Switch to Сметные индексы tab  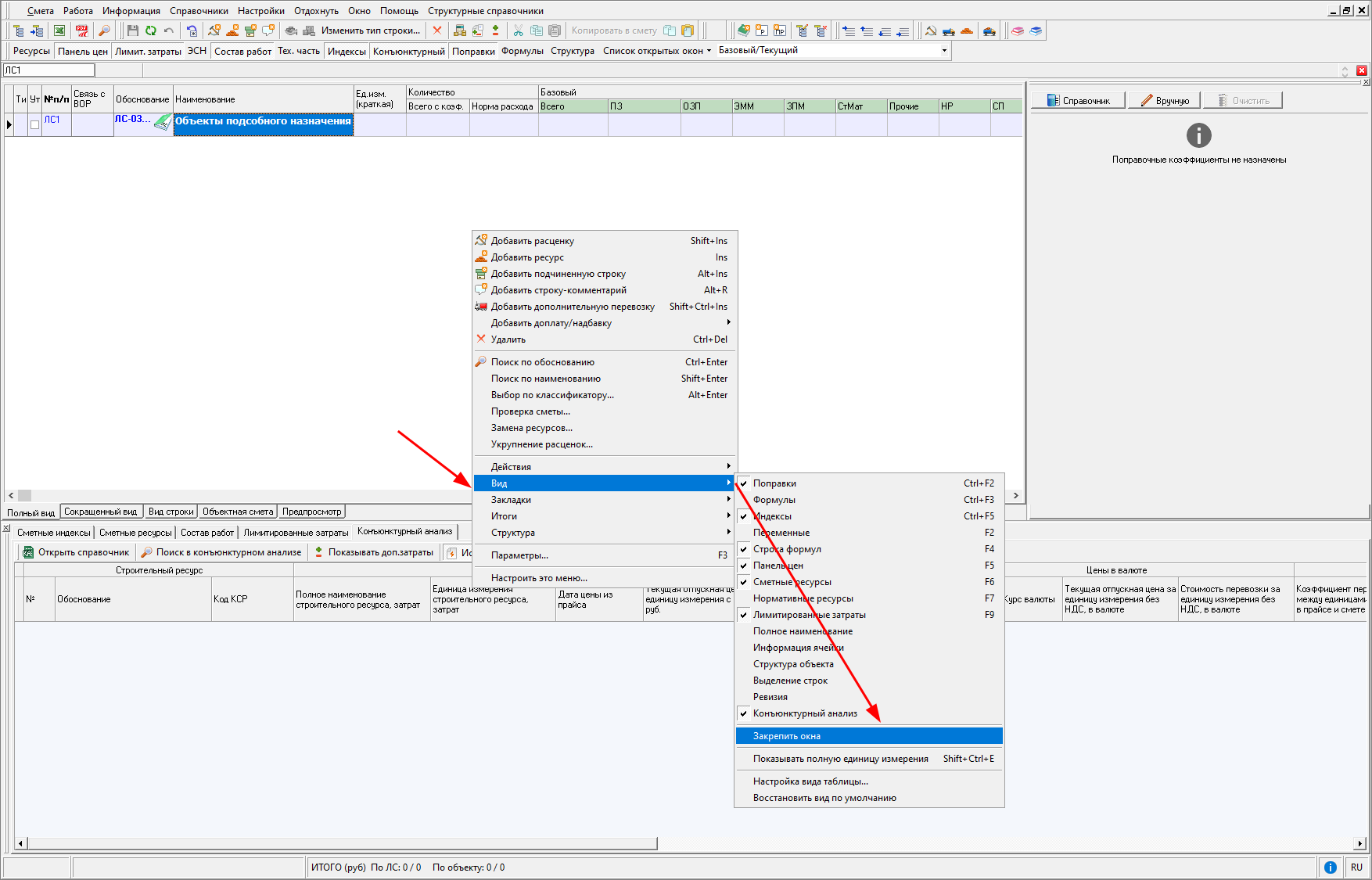coord(53,532)
